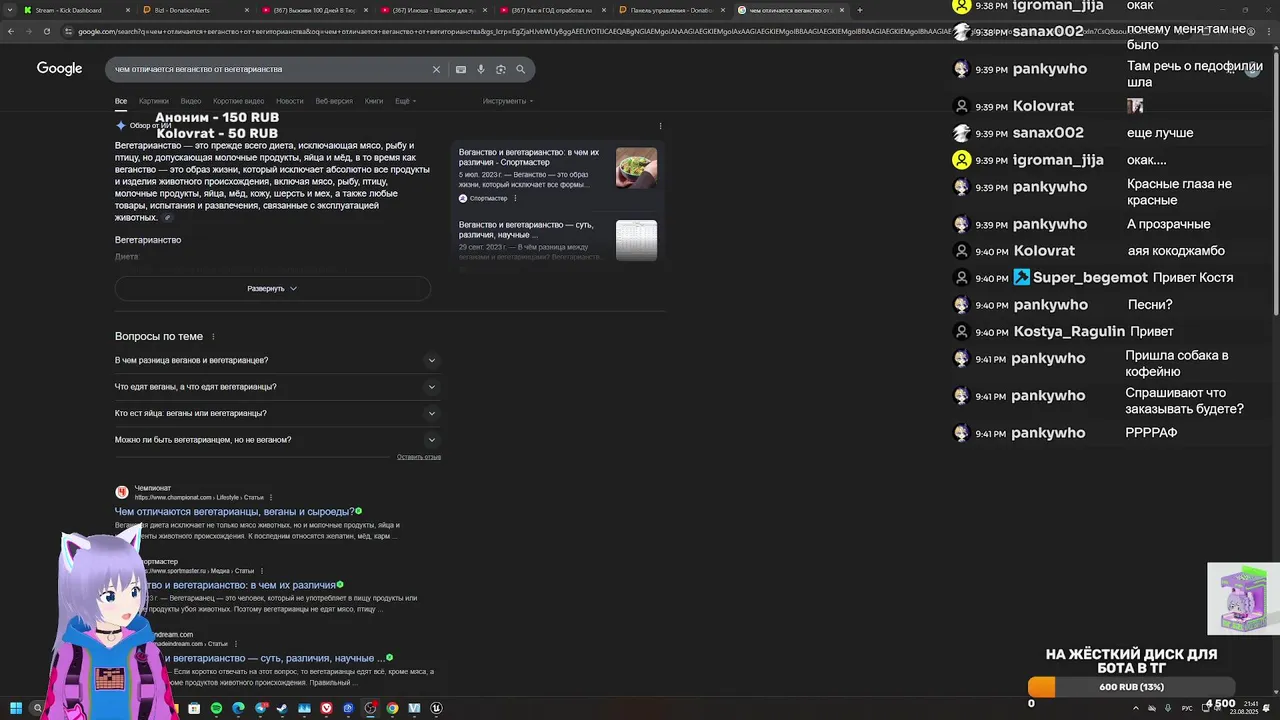
Task: Open a new browser tab with plus icon
Action: (x=859, y=10)
